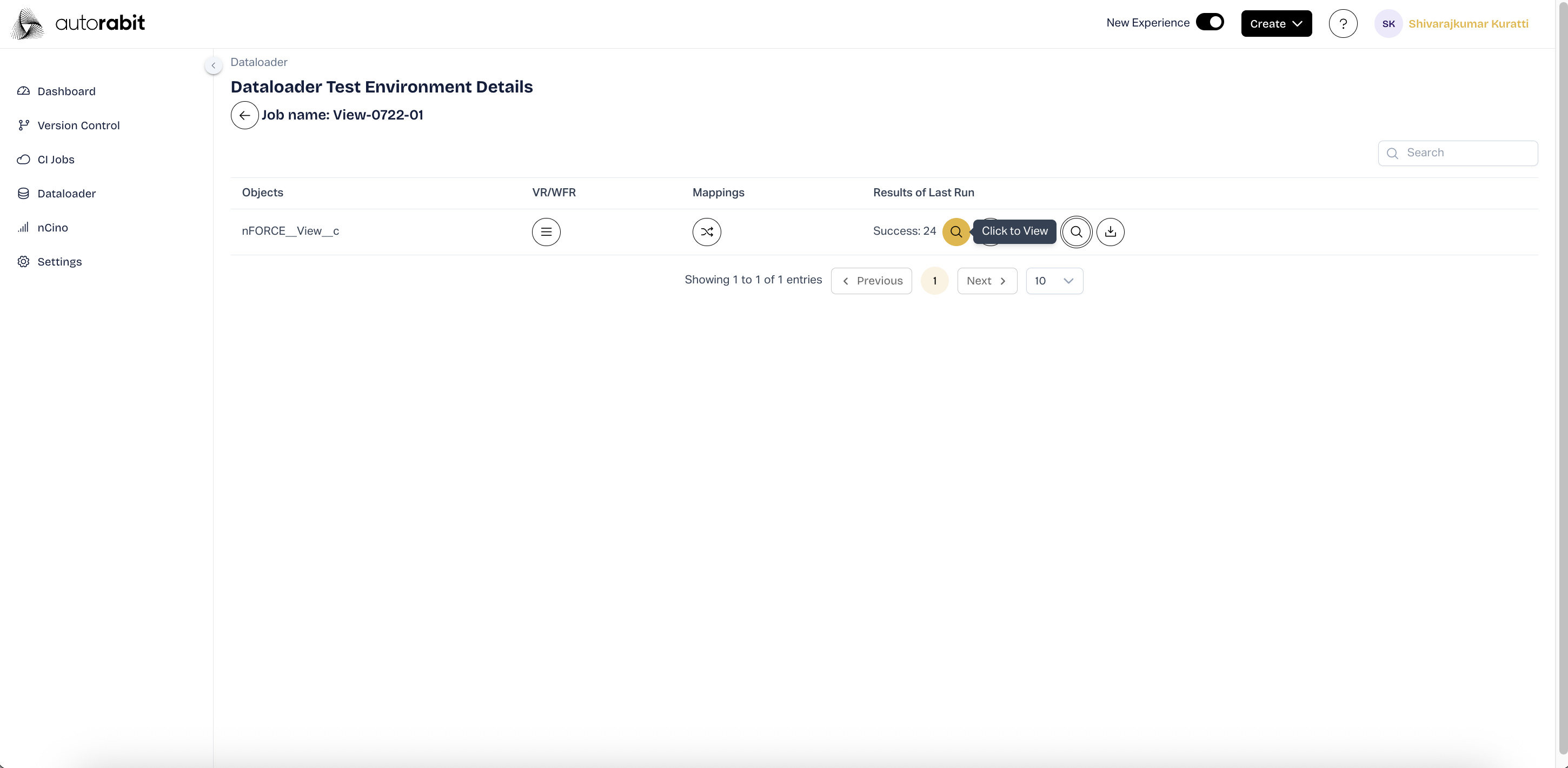The width and height of the screenshot is (1568, 768).
Task: Collapse the left sidebar chevron
Action: tap(213, 65)
